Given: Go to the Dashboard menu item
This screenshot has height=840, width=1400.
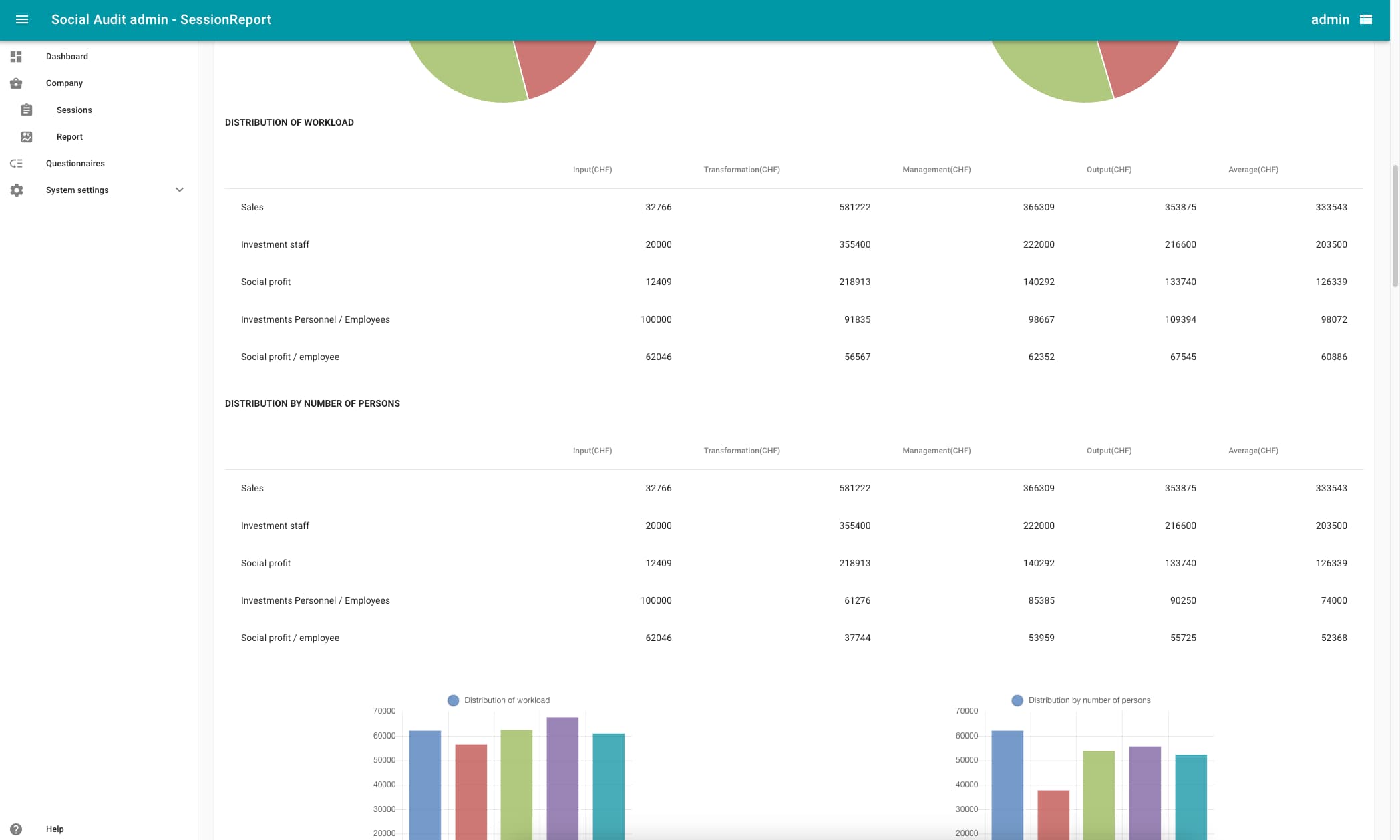Looking at the screenshot, I should pyautogui.click(x=67, y=57).
